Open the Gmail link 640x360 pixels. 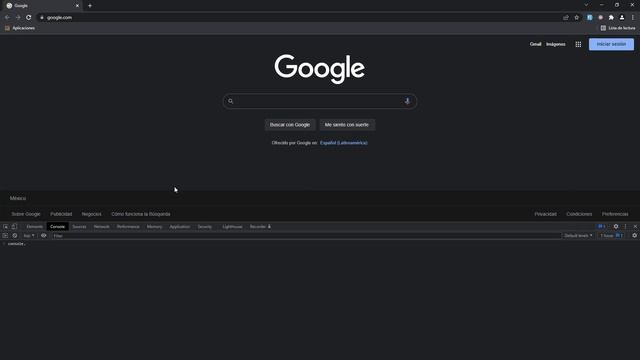[536, 44]
